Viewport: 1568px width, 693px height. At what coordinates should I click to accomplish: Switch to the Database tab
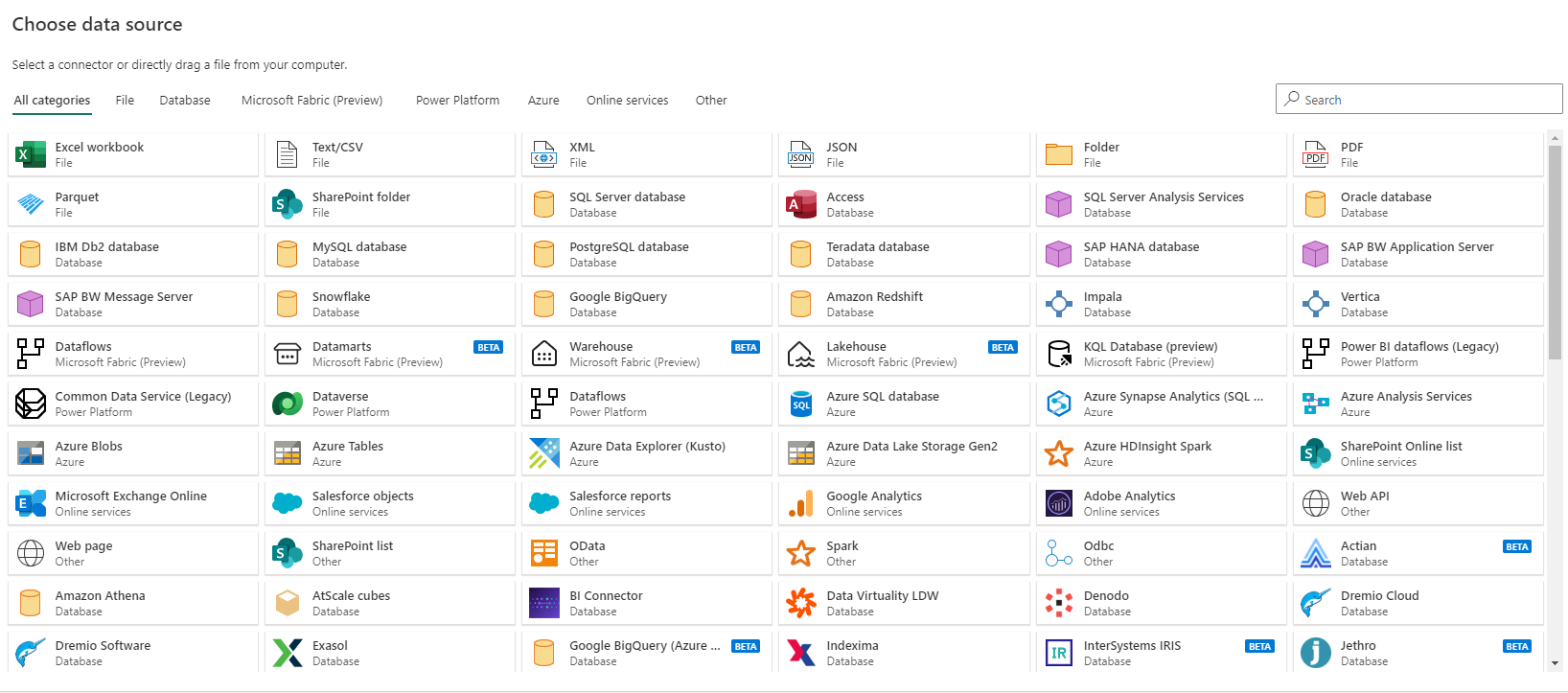tap(185, 101)
